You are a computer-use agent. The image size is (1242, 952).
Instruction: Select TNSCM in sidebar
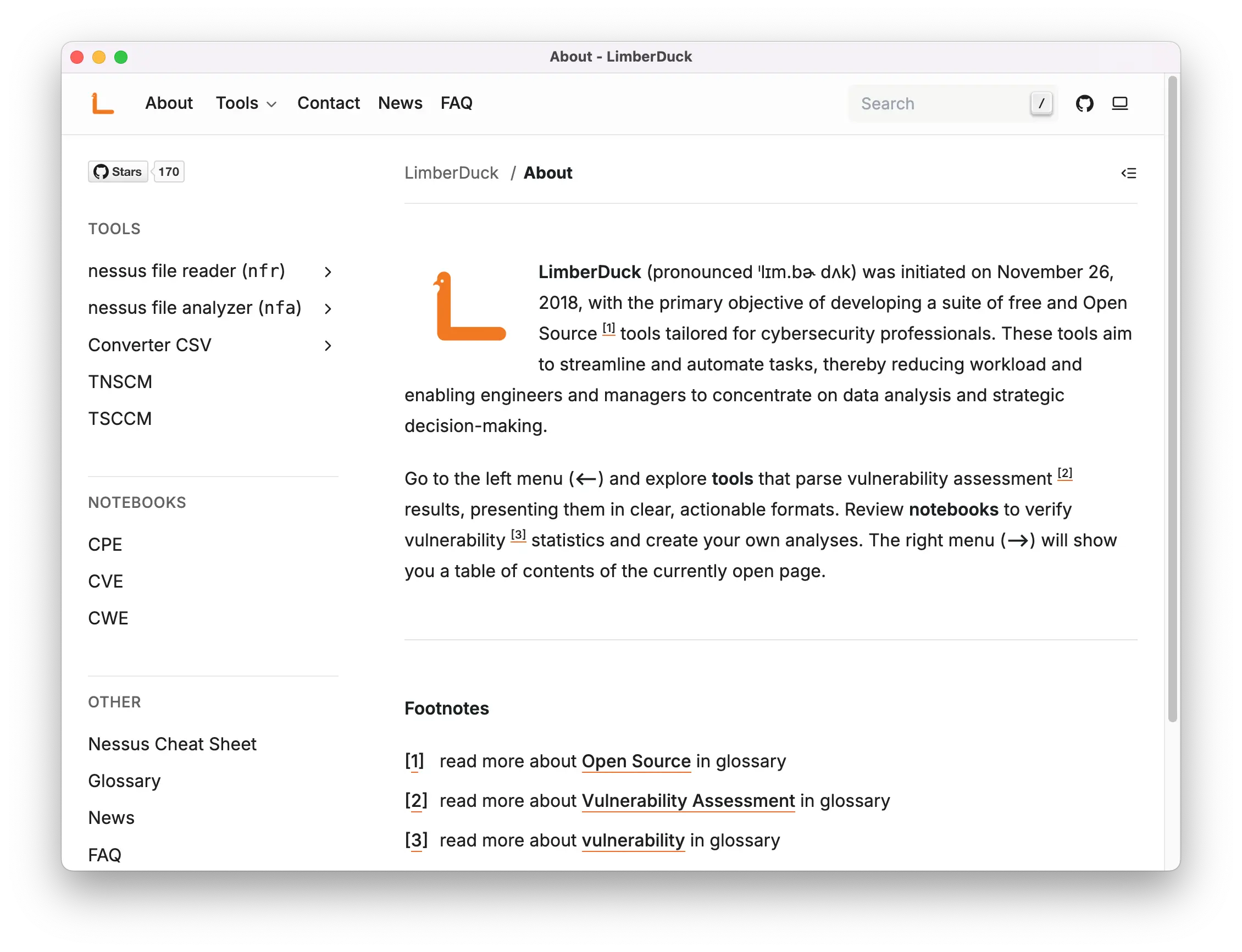[x=120, y=382]
